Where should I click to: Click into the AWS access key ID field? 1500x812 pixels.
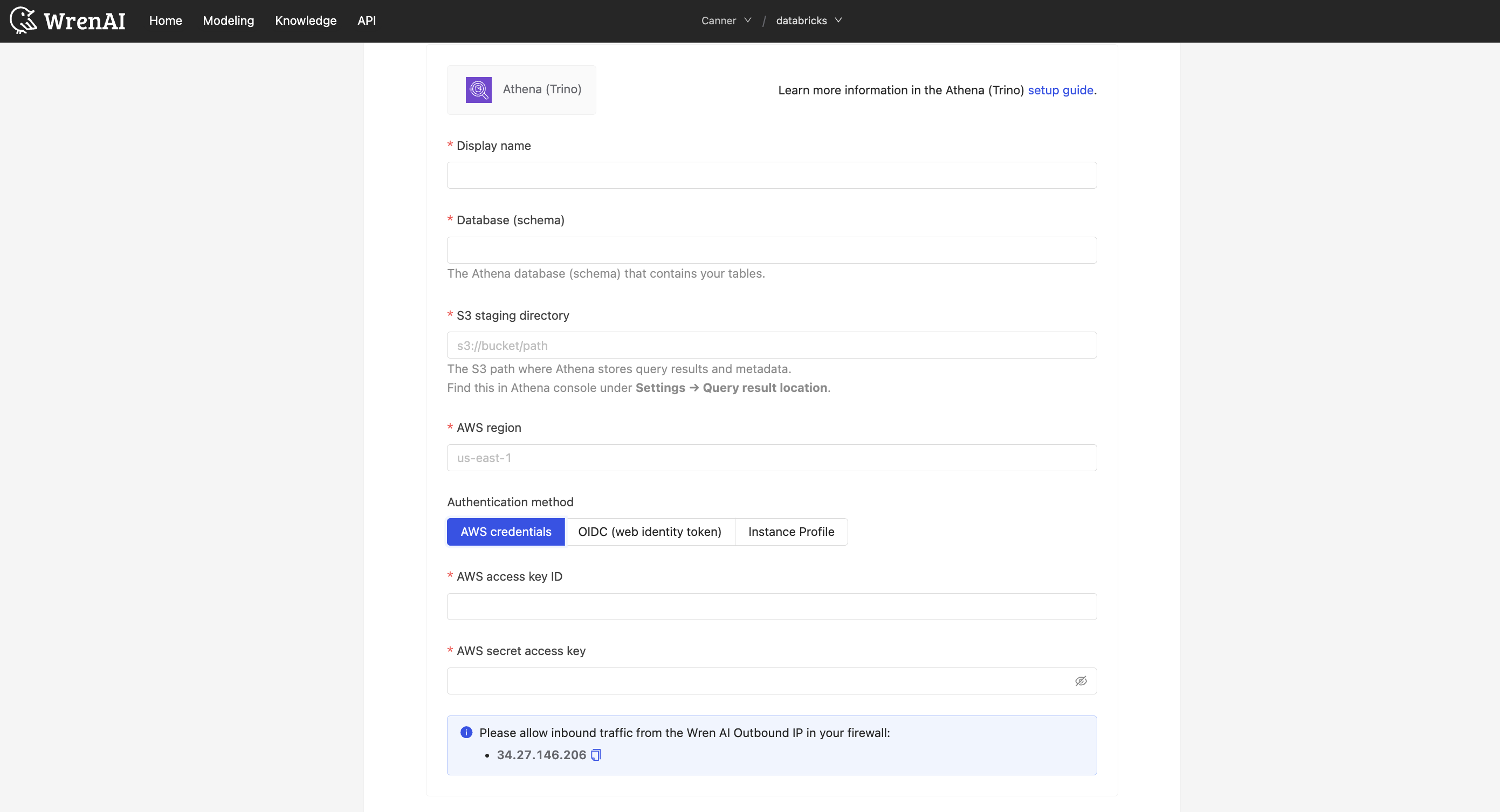point(771,607)
